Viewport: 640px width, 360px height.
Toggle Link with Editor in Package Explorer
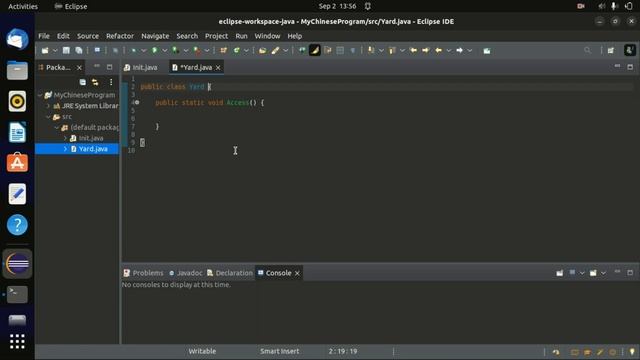pyautogui.click(x=95, y=82)
